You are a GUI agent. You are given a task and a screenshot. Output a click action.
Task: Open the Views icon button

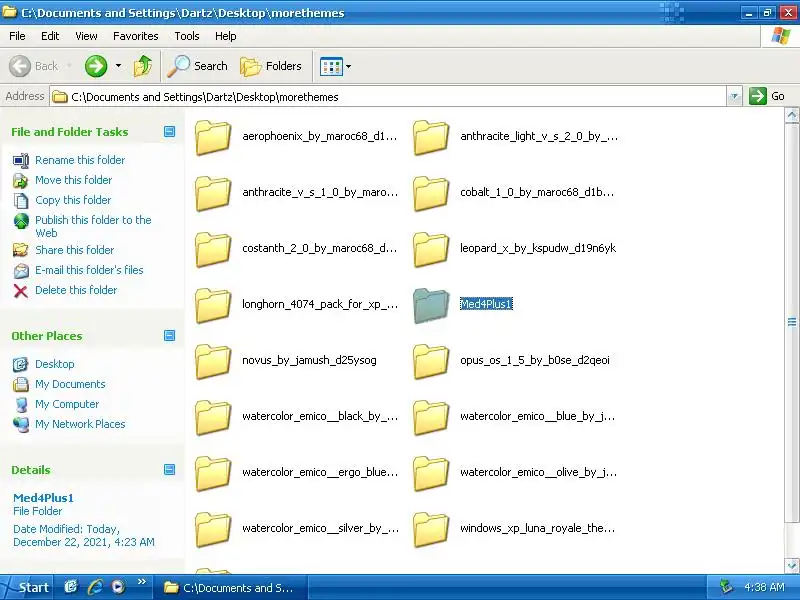(331, 66)
